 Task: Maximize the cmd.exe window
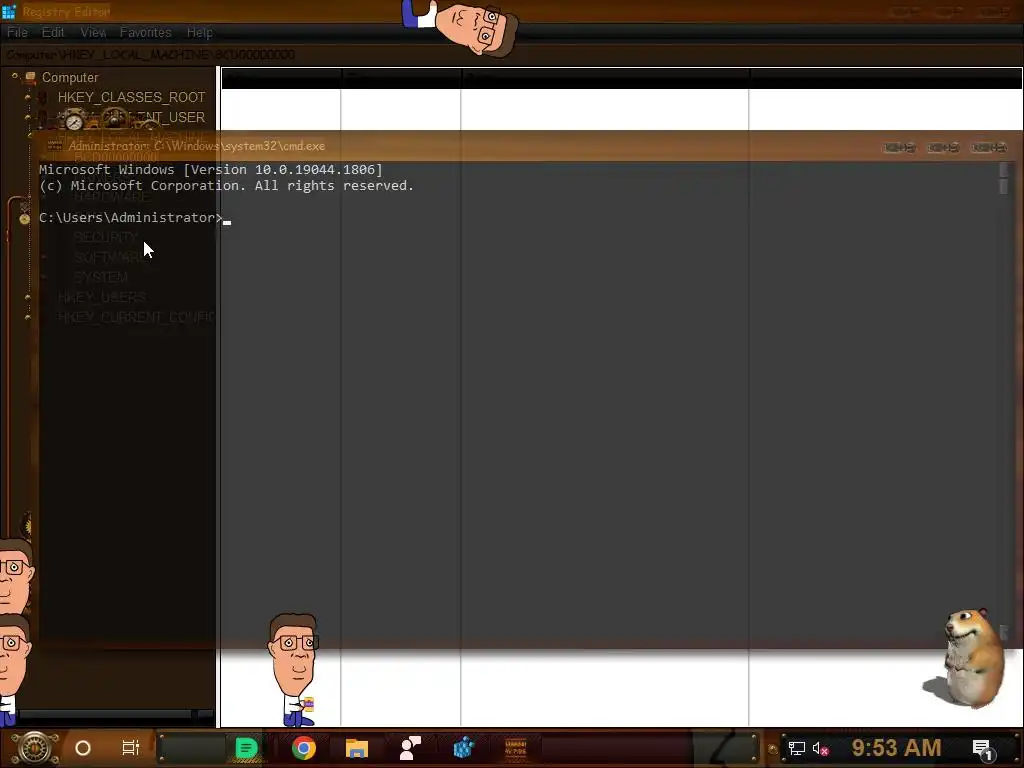click(943, 147)
